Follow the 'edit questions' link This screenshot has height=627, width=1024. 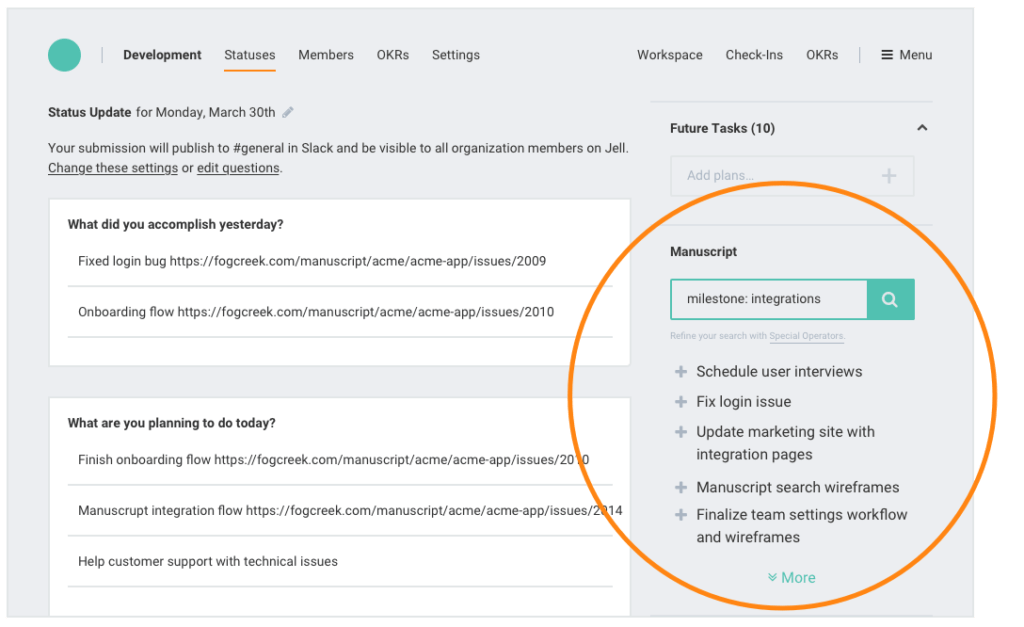(238, 168)
